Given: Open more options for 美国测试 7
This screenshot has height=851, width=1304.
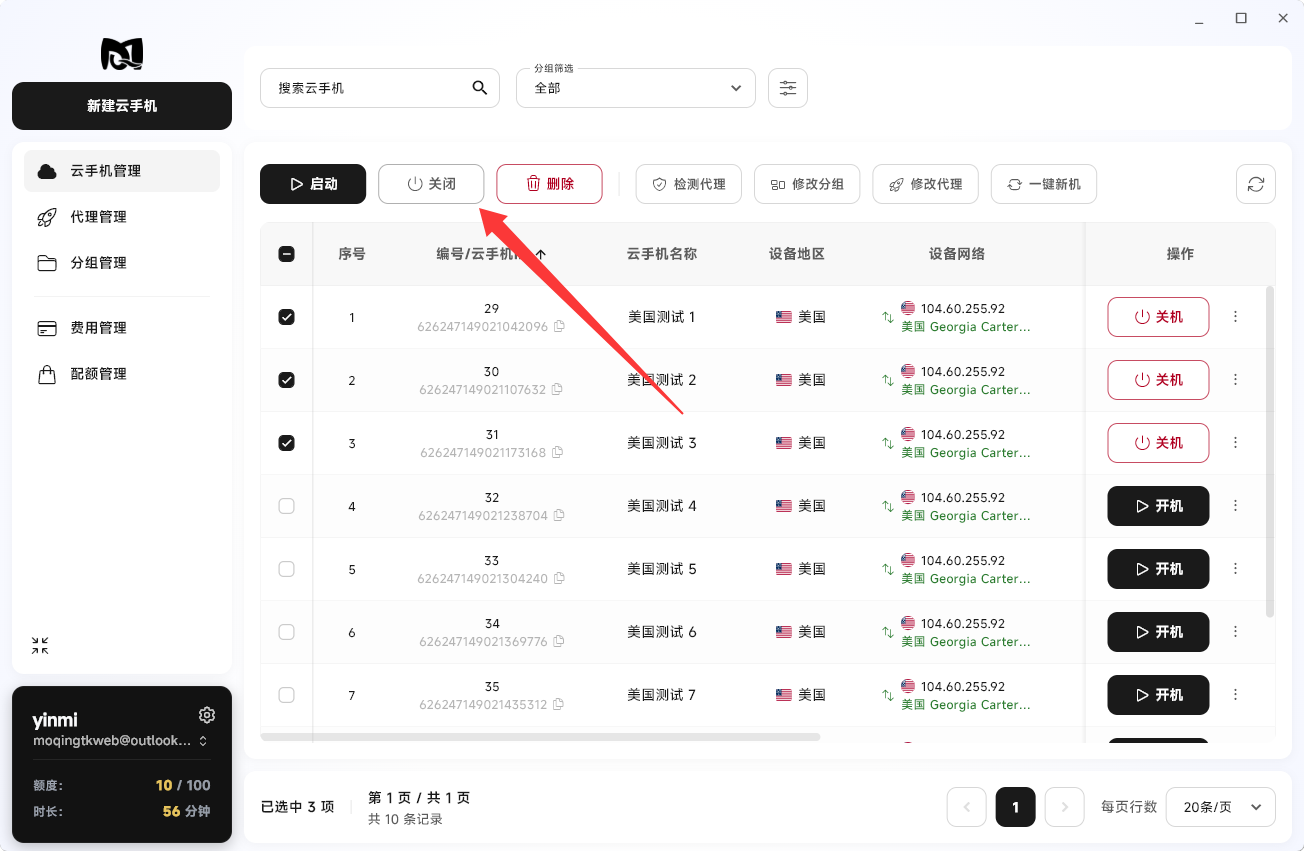Looking at the screenshot, I should 1235,695.
